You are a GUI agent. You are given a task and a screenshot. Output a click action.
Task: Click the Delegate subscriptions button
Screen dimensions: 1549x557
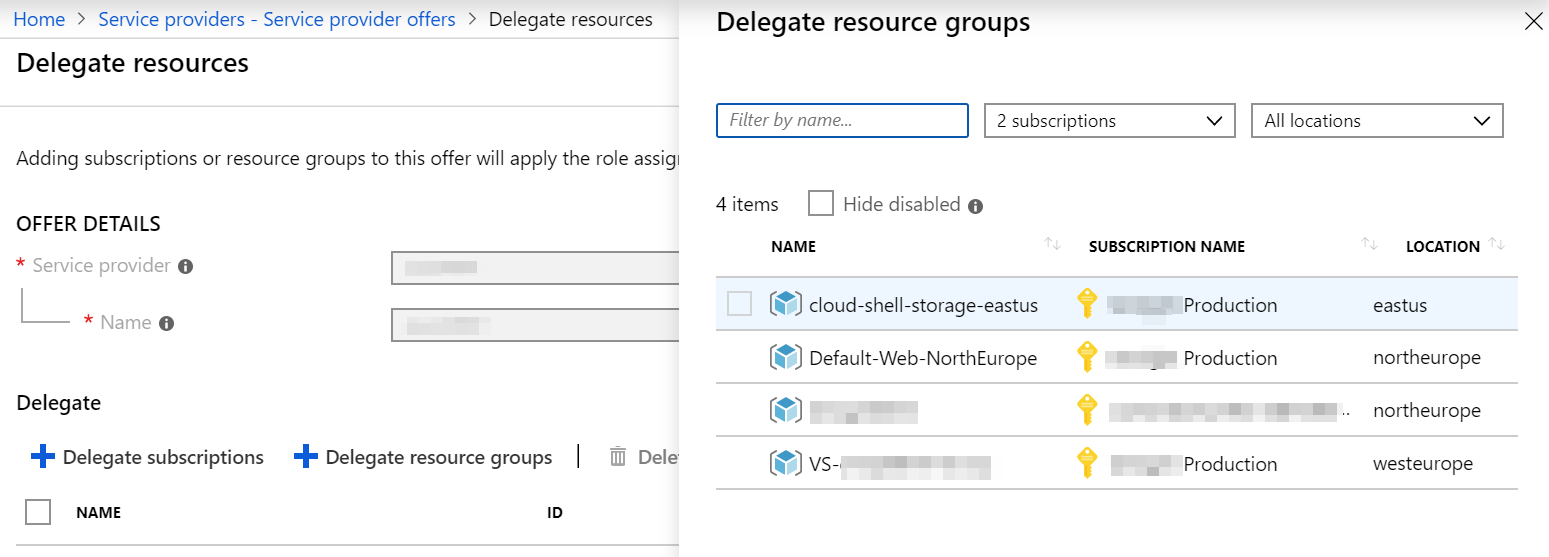point(148,457)
